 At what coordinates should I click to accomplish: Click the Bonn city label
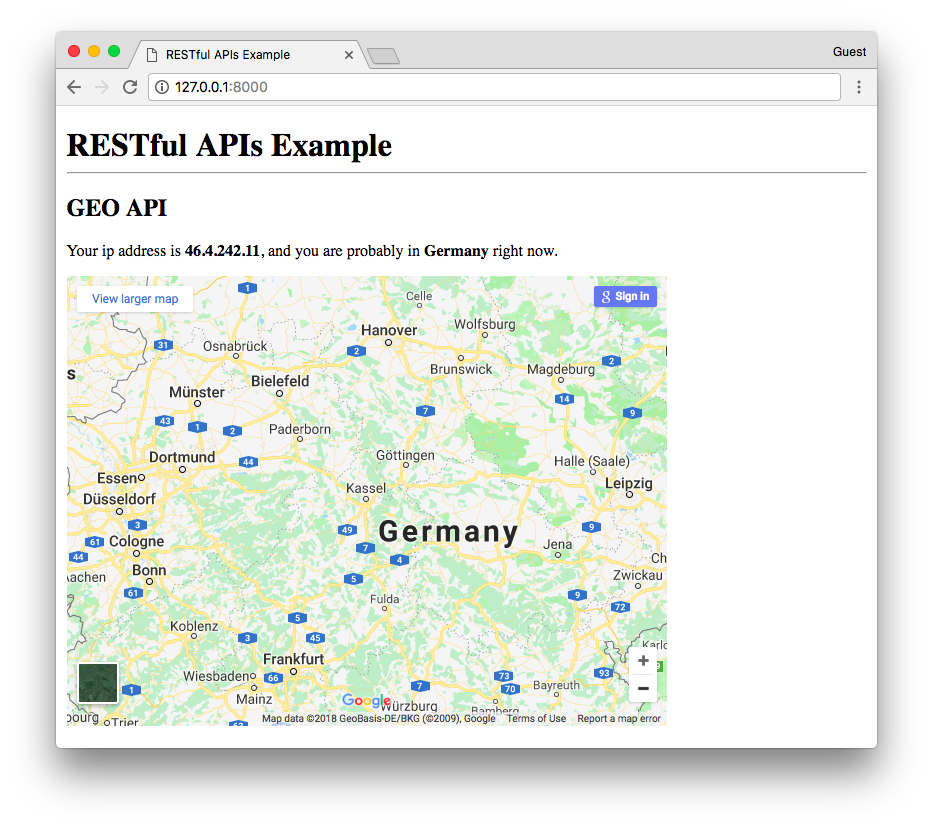pyautogui.click(x=149, y=570)
